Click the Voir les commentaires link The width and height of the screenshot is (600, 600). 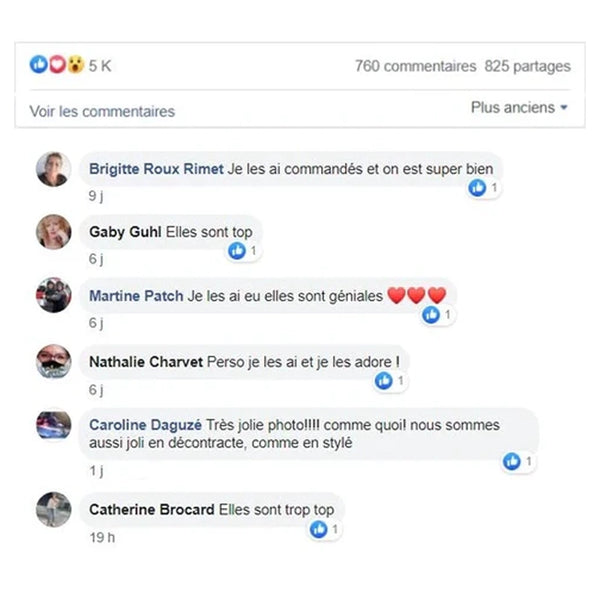coord(102,111)
